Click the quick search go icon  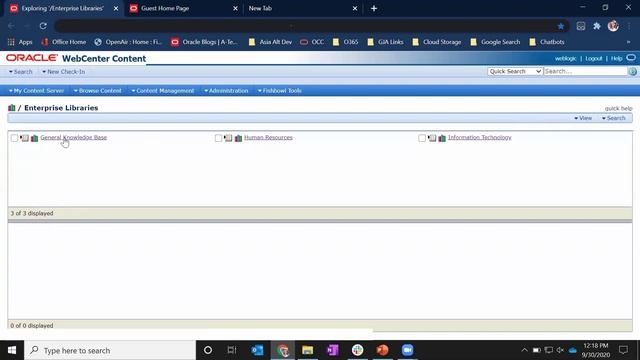[633, 71]
